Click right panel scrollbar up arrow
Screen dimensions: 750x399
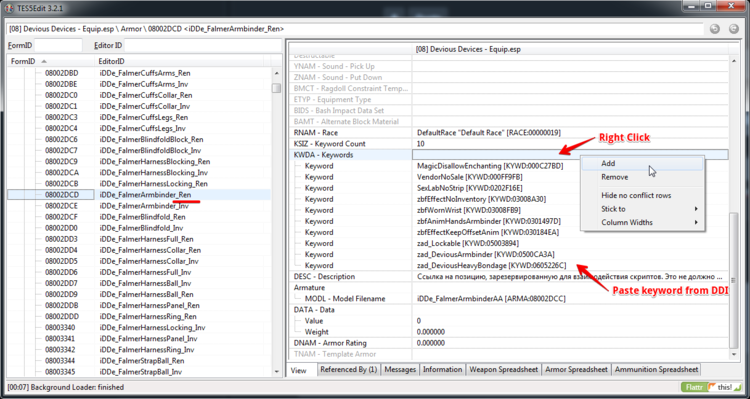coord(734,61)
